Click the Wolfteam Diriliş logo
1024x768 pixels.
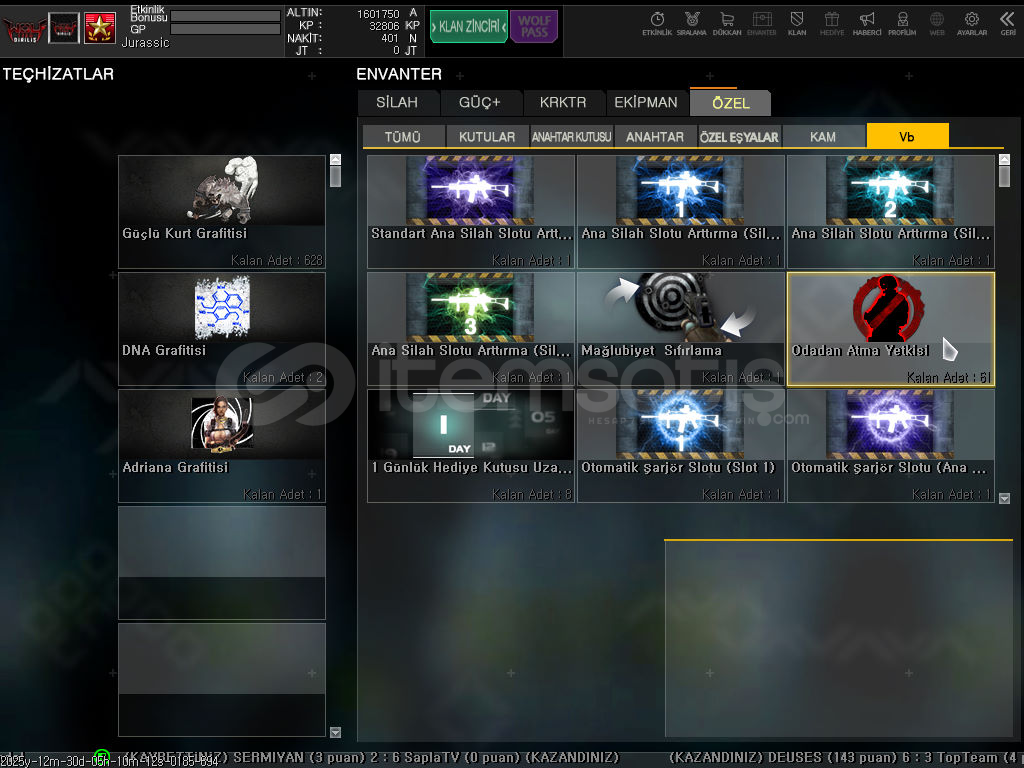tap(24, 29)
